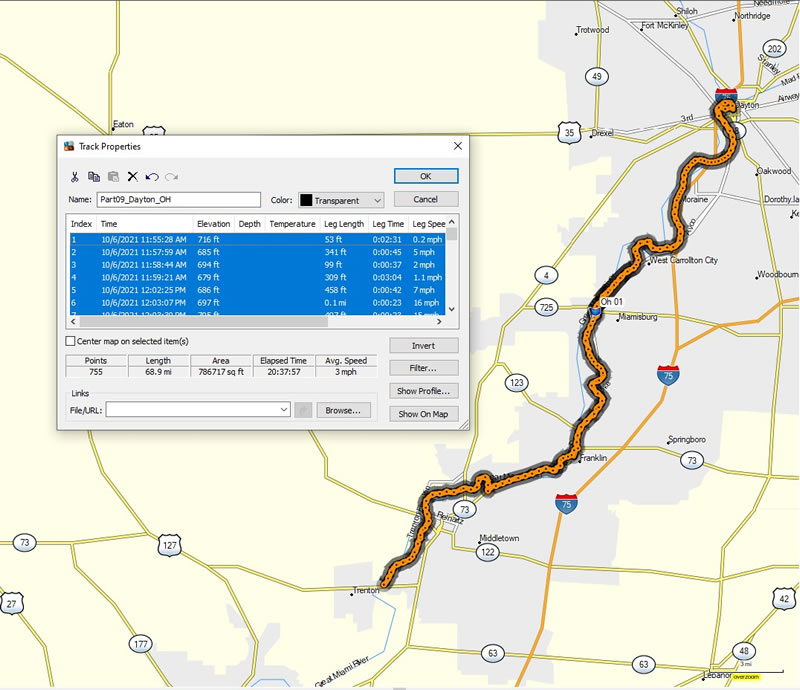Click the Eaton city label on map
This screenshot has height=690, width=800.
pyautogui.click(x=123, y=124)
